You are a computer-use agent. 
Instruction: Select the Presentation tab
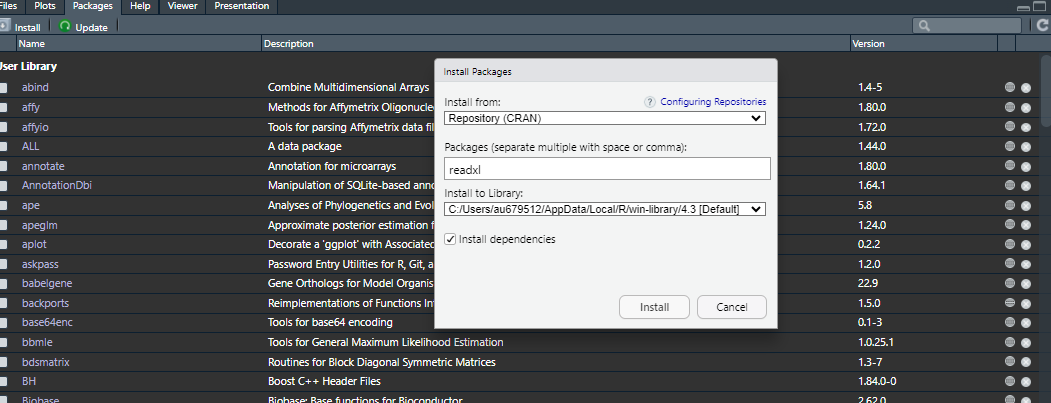pos(240,6)
